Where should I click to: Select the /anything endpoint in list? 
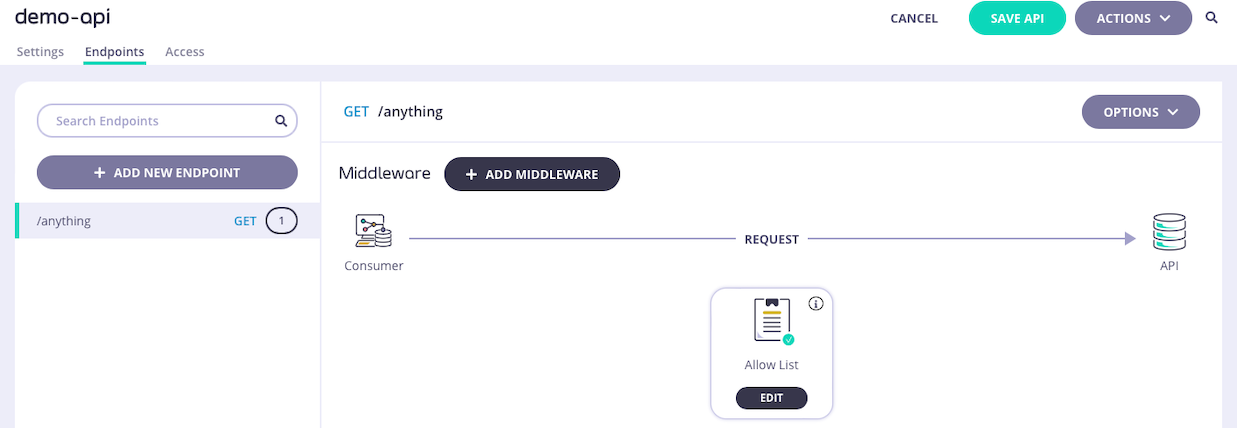(64, 221)
